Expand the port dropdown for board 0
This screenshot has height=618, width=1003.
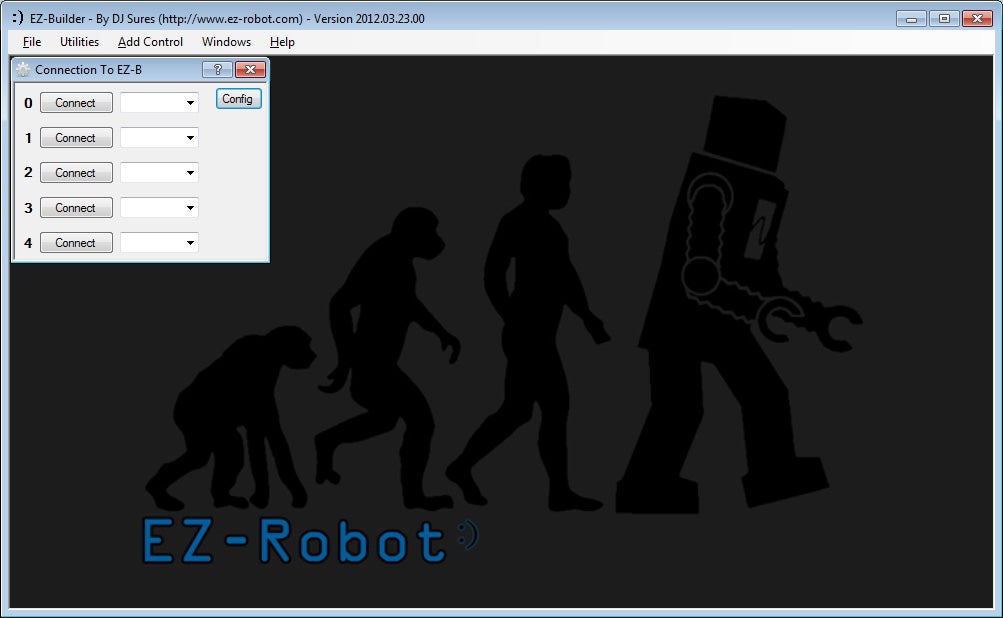pyautogui.click(x=190, y=103)
